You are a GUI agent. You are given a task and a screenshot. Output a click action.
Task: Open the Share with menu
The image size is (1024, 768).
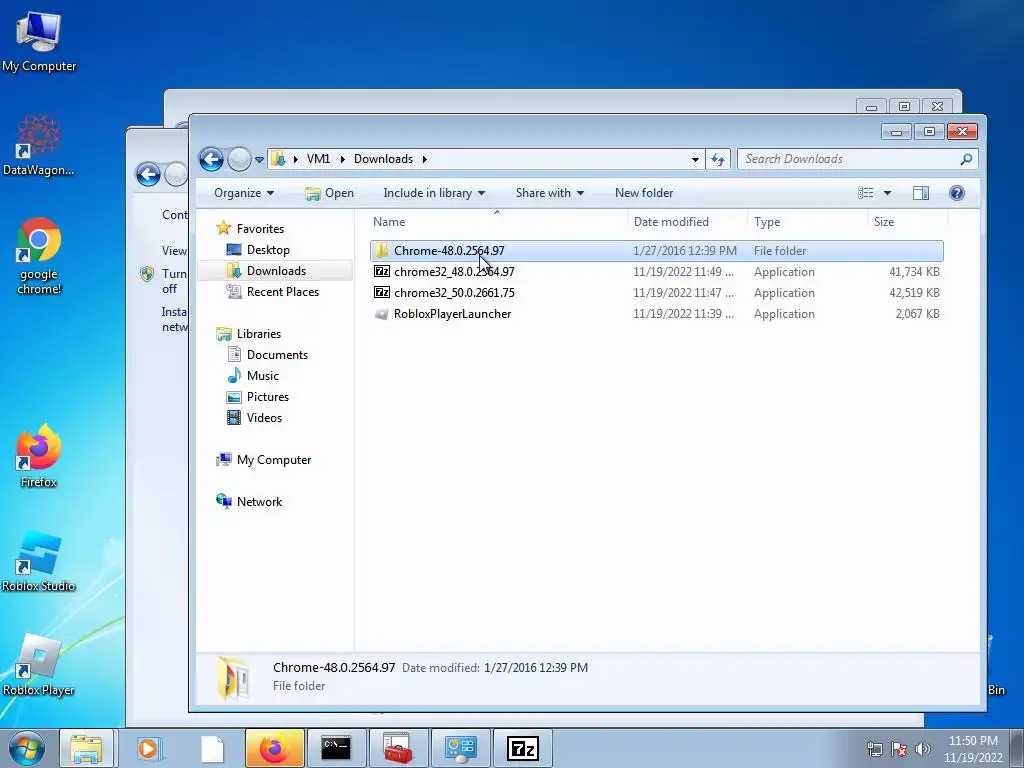click(x=549, y=193)
